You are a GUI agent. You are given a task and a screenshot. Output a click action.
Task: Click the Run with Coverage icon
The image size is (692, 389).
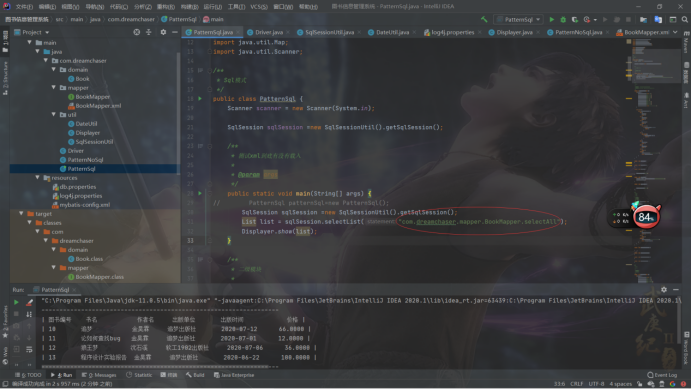(x=575, y=19)
